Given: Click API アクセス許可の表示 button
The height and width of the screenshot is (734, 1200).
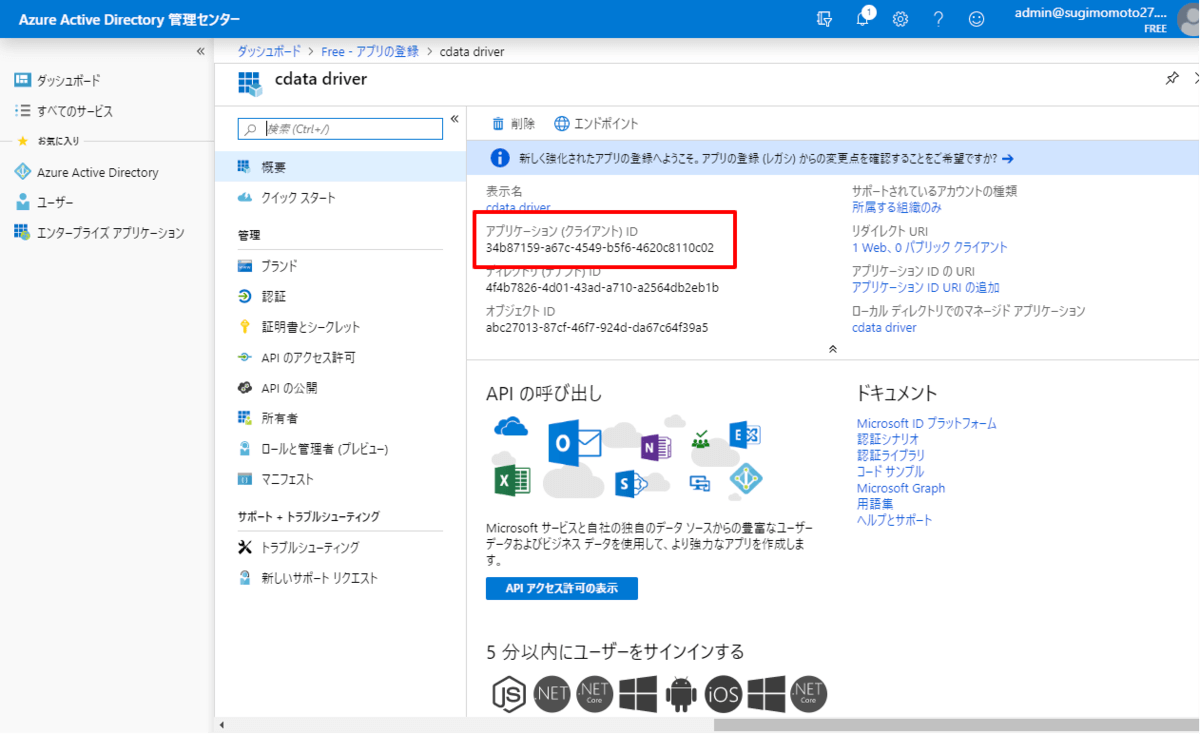Looking at the screenshot, I should point(562,588).
